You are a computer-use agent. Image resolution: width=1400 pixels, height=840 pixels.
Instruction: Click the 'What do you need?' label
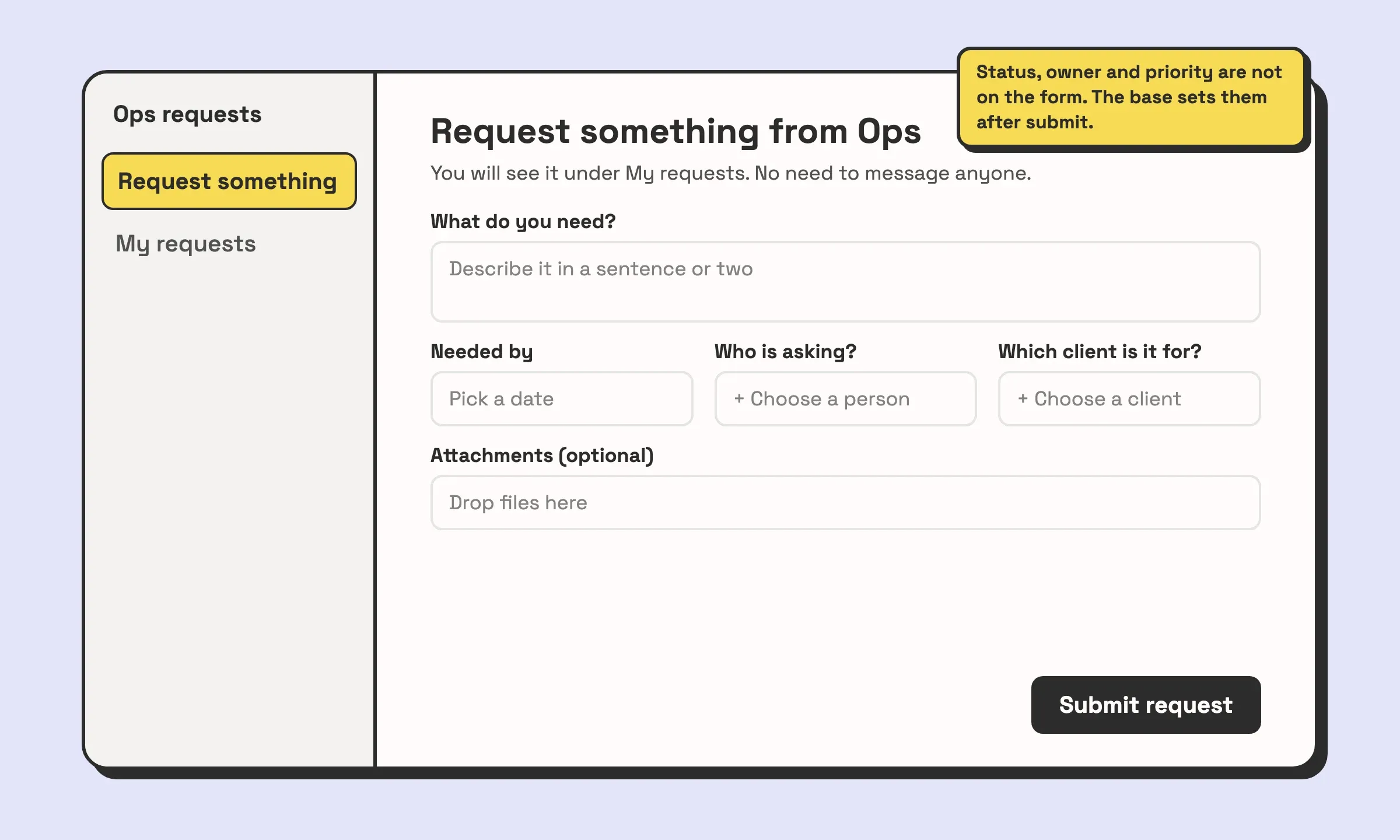[523, 222]
